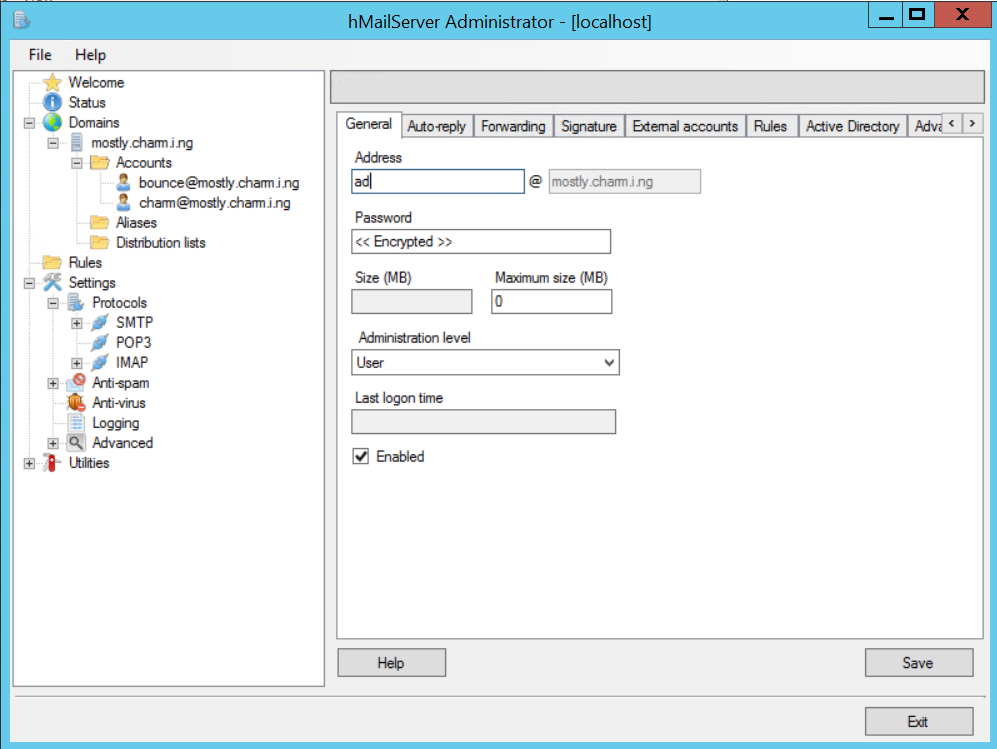Select the General tab
997x749 pixels.
pyautogui.click(x=369, y=124)
